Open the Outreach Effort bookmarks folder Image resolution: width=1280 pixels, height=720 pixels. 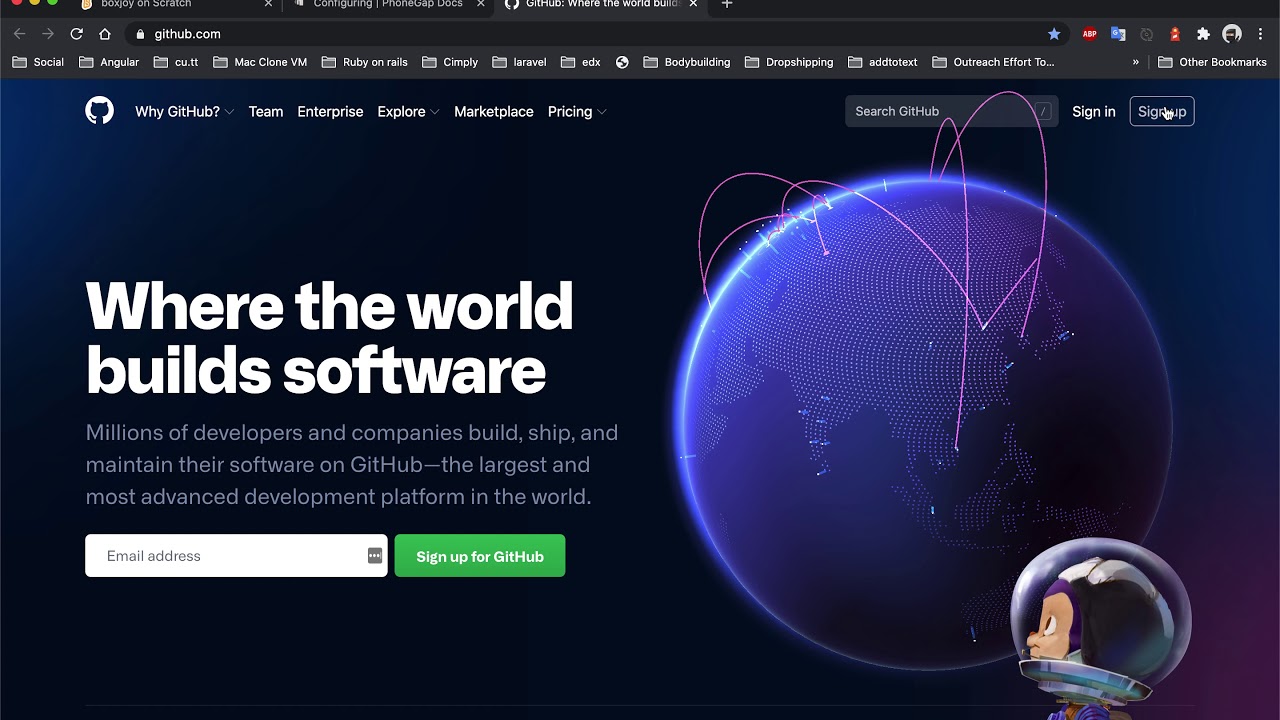(993, 62)
